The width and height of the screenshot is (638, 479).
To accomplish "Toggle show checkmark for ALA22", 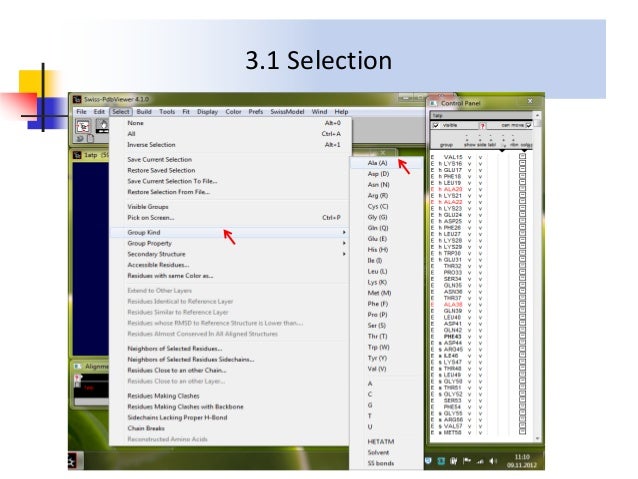I will point(469,202).
